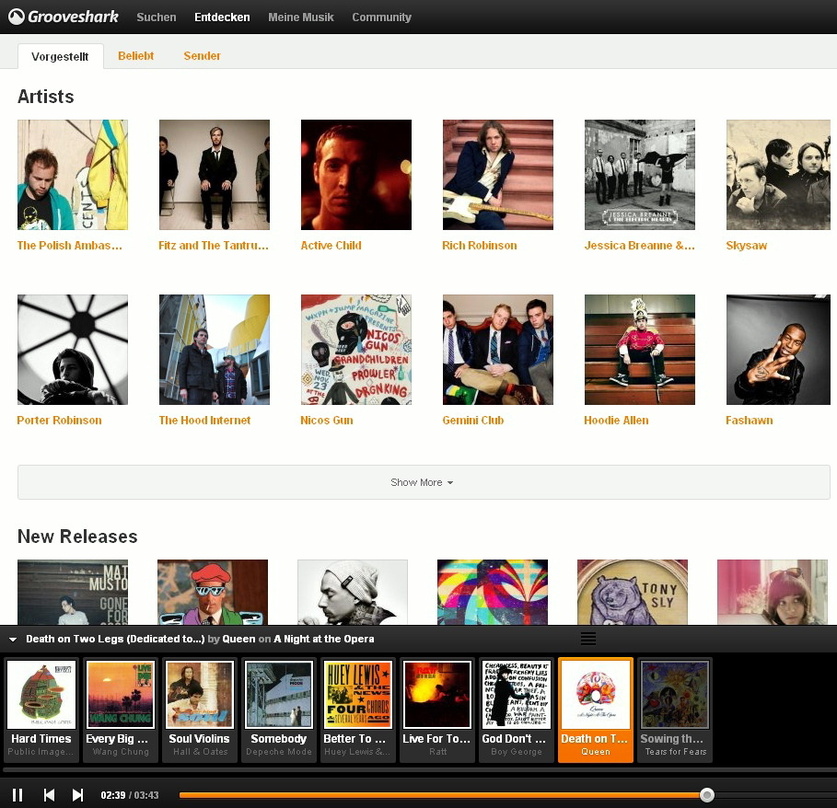Open Gemini Club artist link
The width and height of the screenshot is (837, 808).
click(x=473, y=421)
